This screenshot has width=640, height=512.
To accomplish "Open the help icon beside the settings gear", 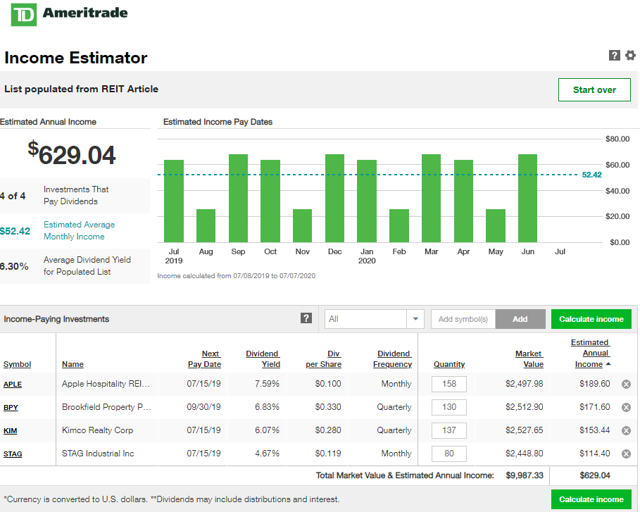I will pos(614,55).
